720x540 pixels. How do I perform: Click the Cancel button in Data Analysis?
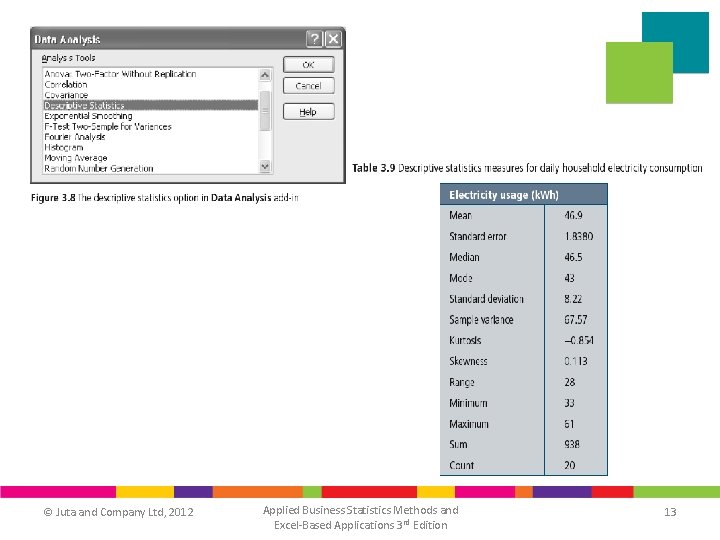[x=309, y=86]
